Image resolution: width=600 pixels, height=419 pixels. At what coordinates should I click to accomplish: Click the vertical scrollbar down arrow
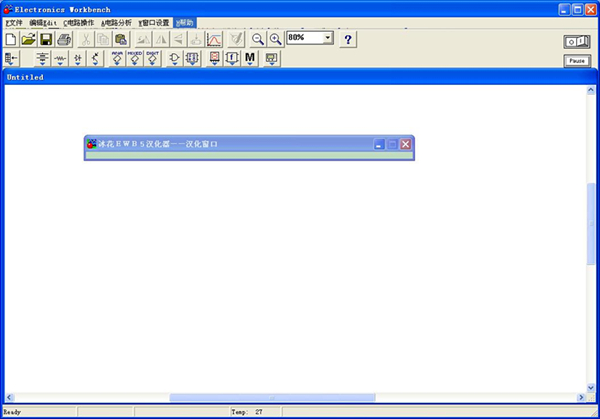[x=591, y=387]
